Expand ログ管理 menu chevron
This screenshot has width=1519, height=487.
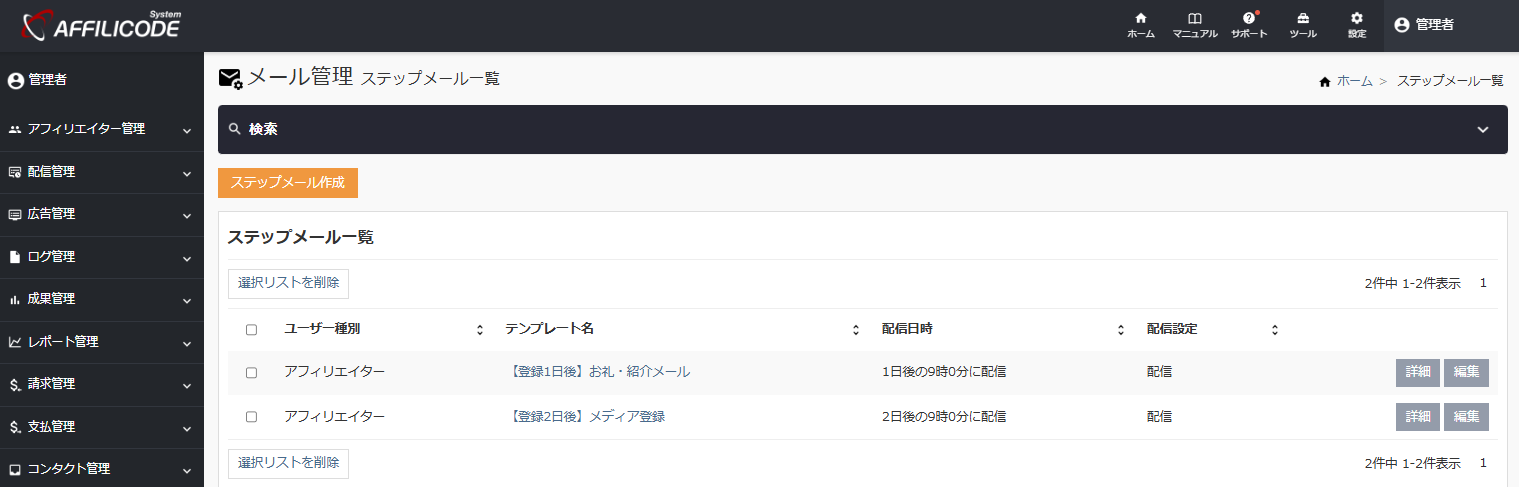187,258
